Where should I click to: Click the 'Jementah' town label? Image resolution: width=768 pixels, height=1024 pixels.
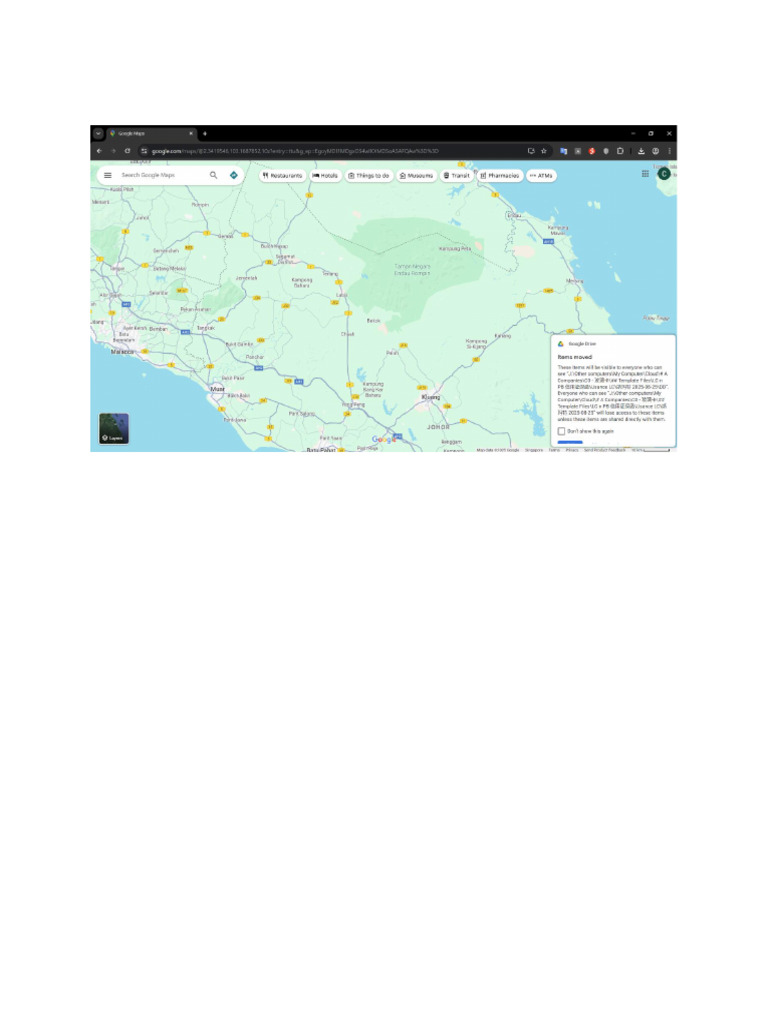coord(246,278)
